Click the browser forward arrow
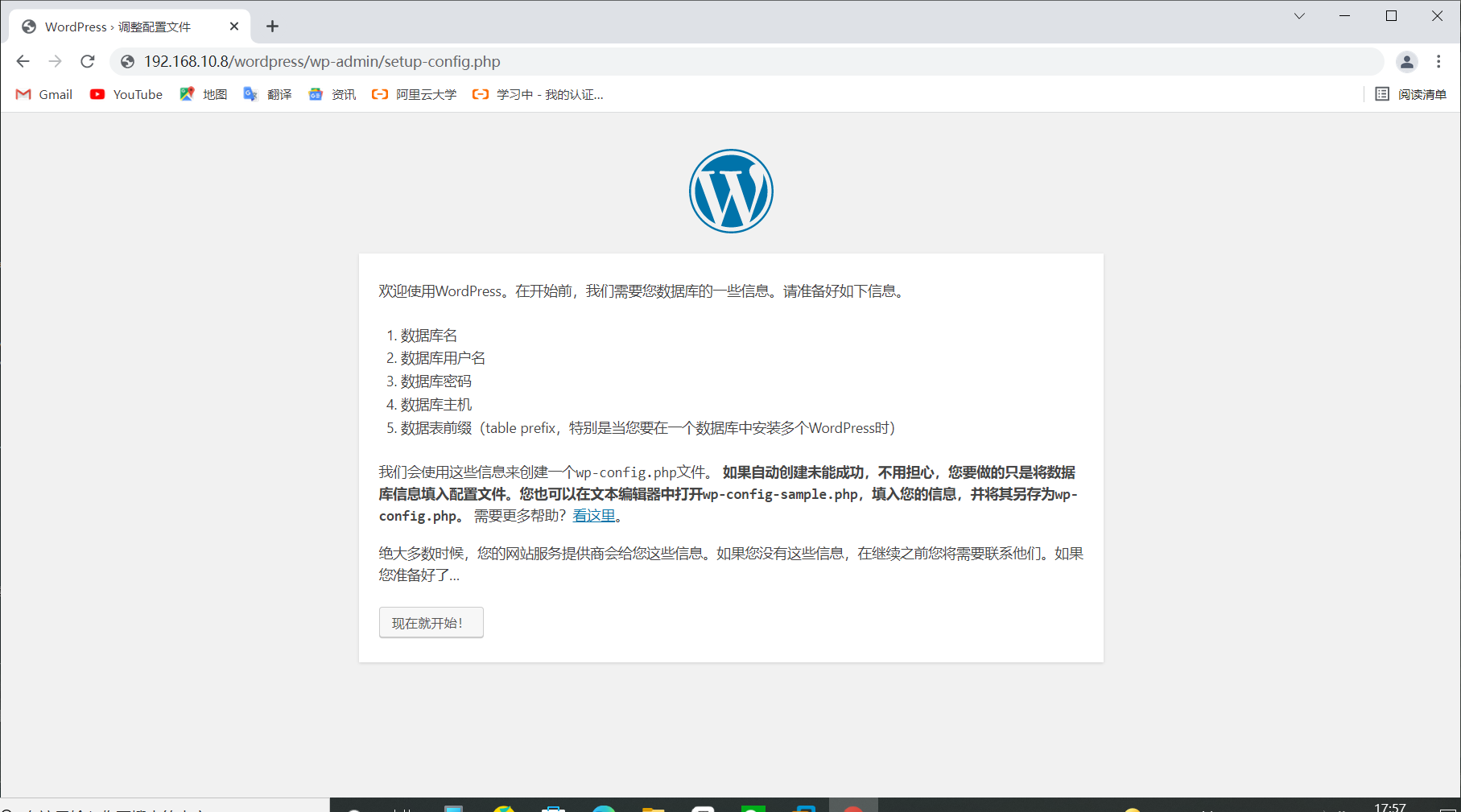 point(55,61)
